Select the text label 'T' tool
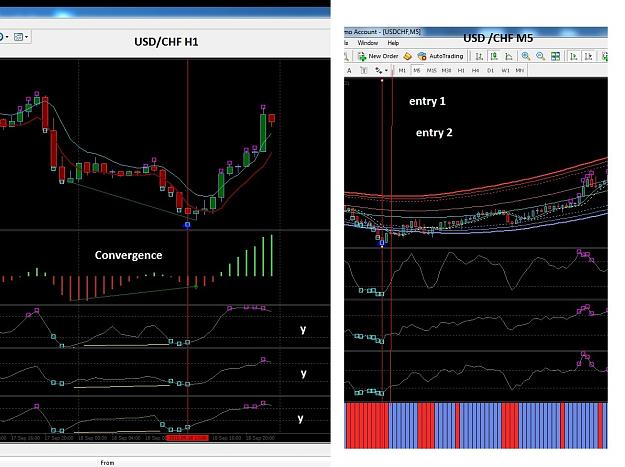Viewport: 625px width, 467px height. point(364,71)
